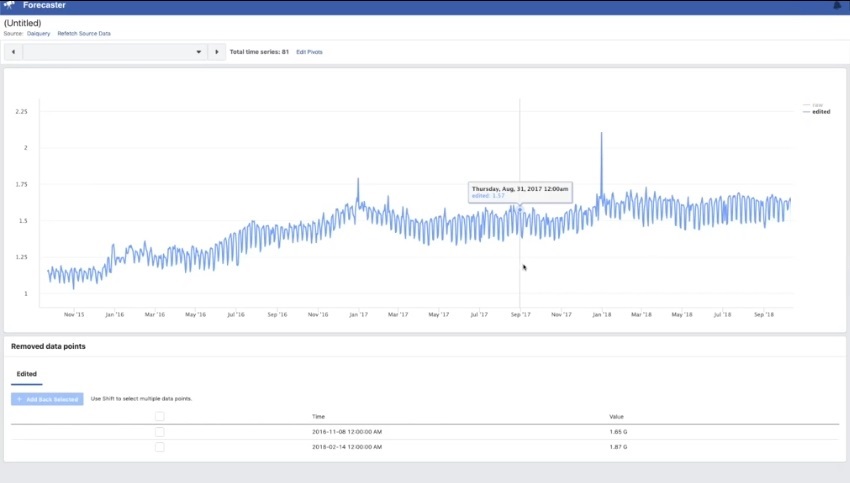
Task: Open the Daiquery source link
Action: (39, 33)
